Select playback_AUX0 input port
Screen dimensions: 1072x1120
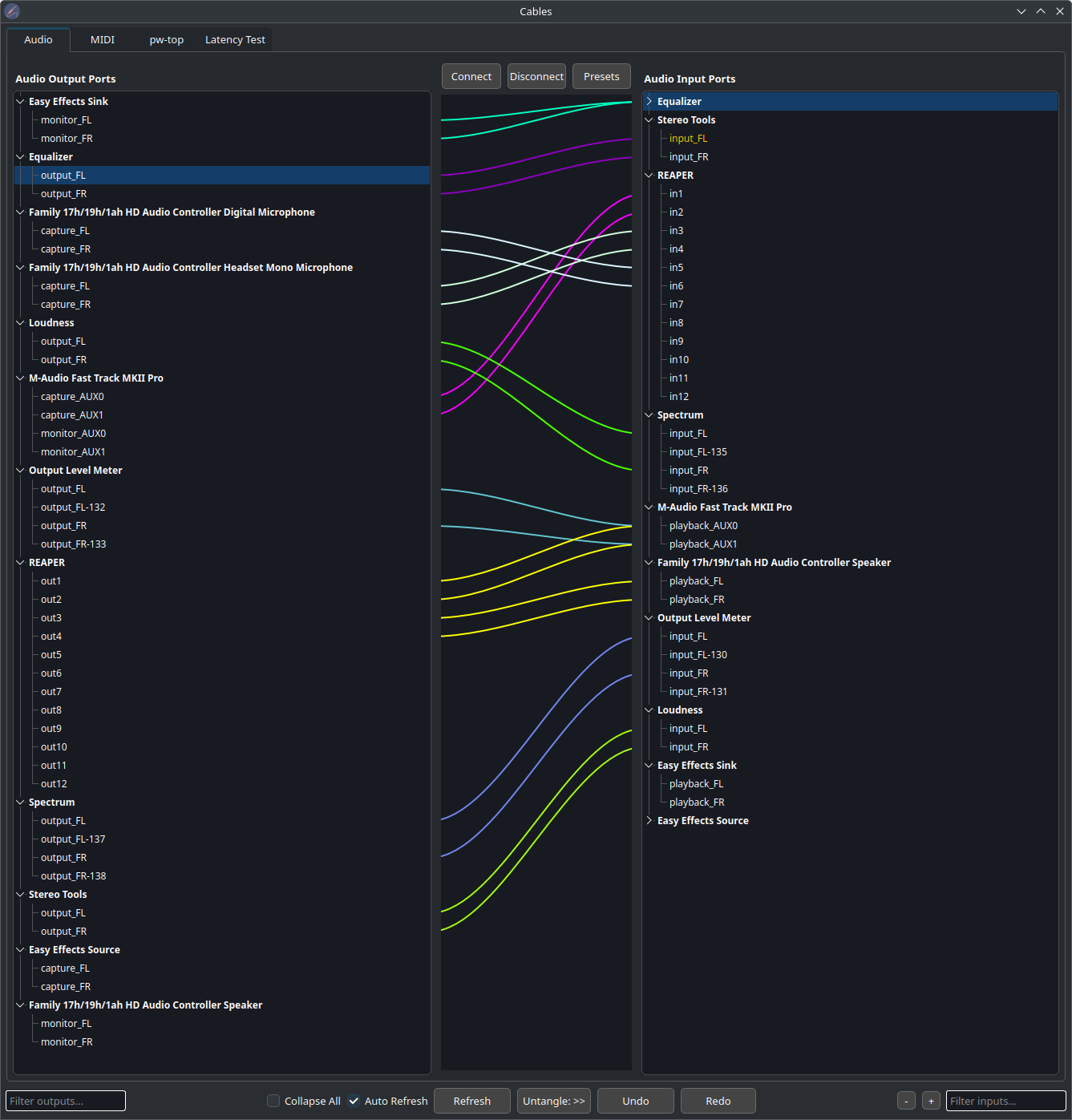coord(704,526)
